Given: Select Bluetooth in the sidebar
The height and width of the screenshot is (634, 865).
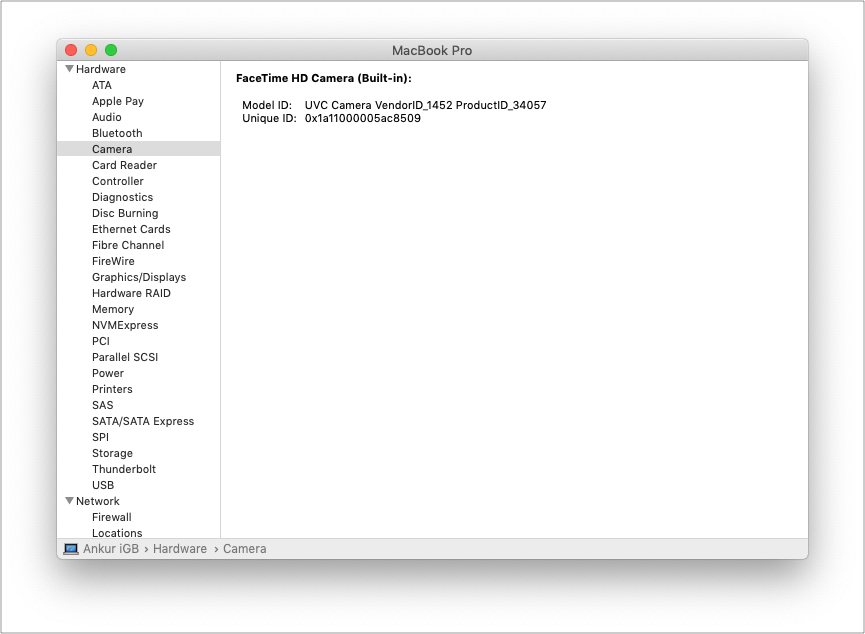Looking at the screenshot, I should (117, 133).
